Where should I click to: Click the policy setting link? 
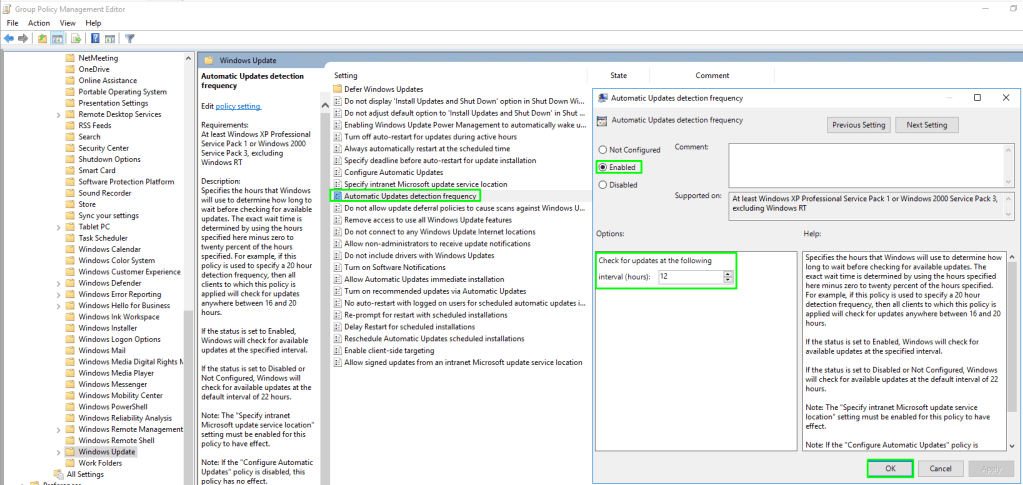tap(238, 106)
